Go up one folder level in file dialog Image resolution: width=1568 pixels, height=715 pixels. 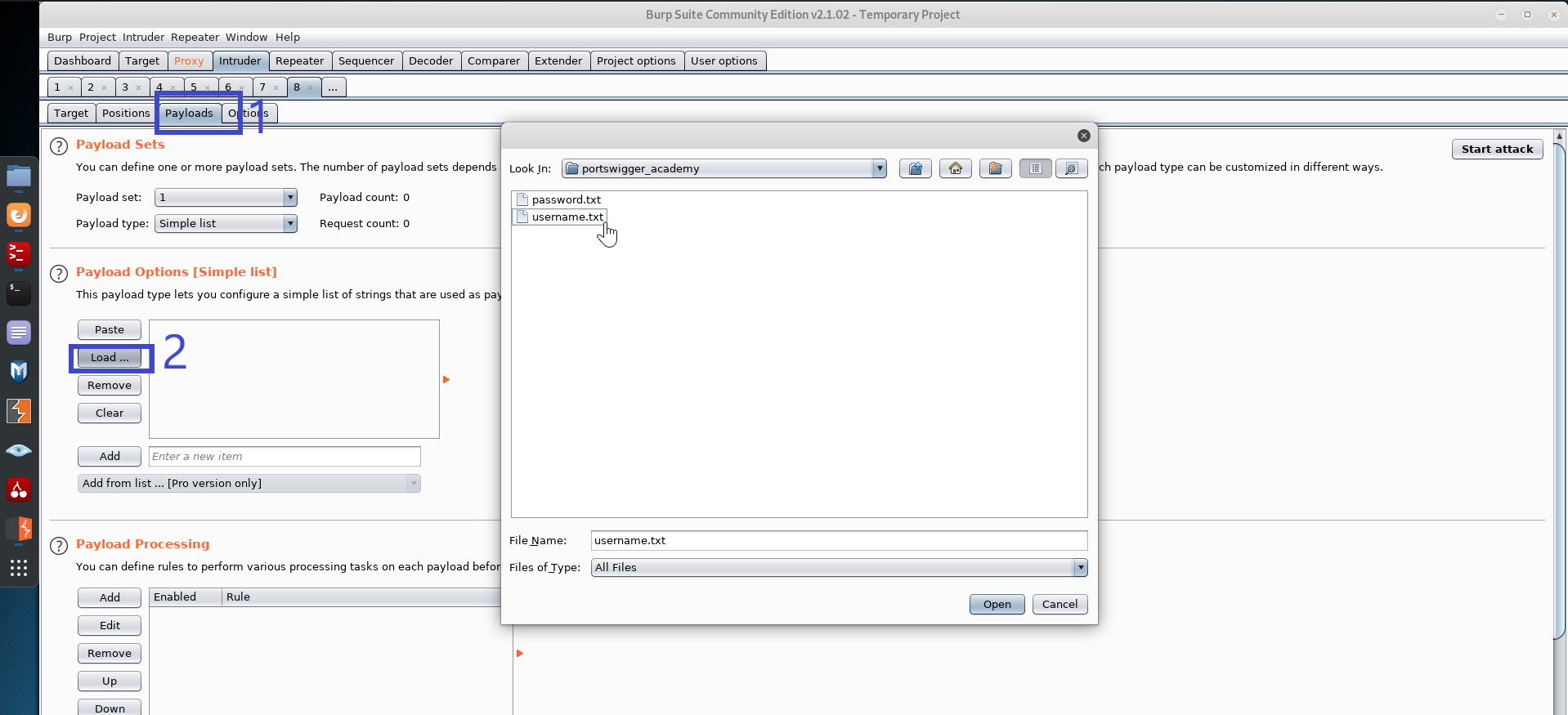click(916, 168)
